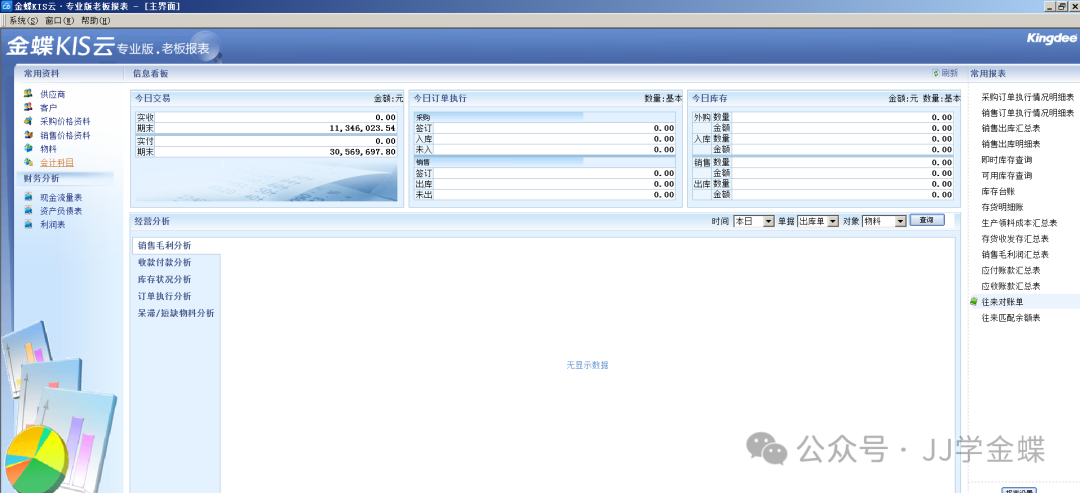Switch to 收款付款分析 tab
The image size is (1080, 493).
[x=164, y=262]
